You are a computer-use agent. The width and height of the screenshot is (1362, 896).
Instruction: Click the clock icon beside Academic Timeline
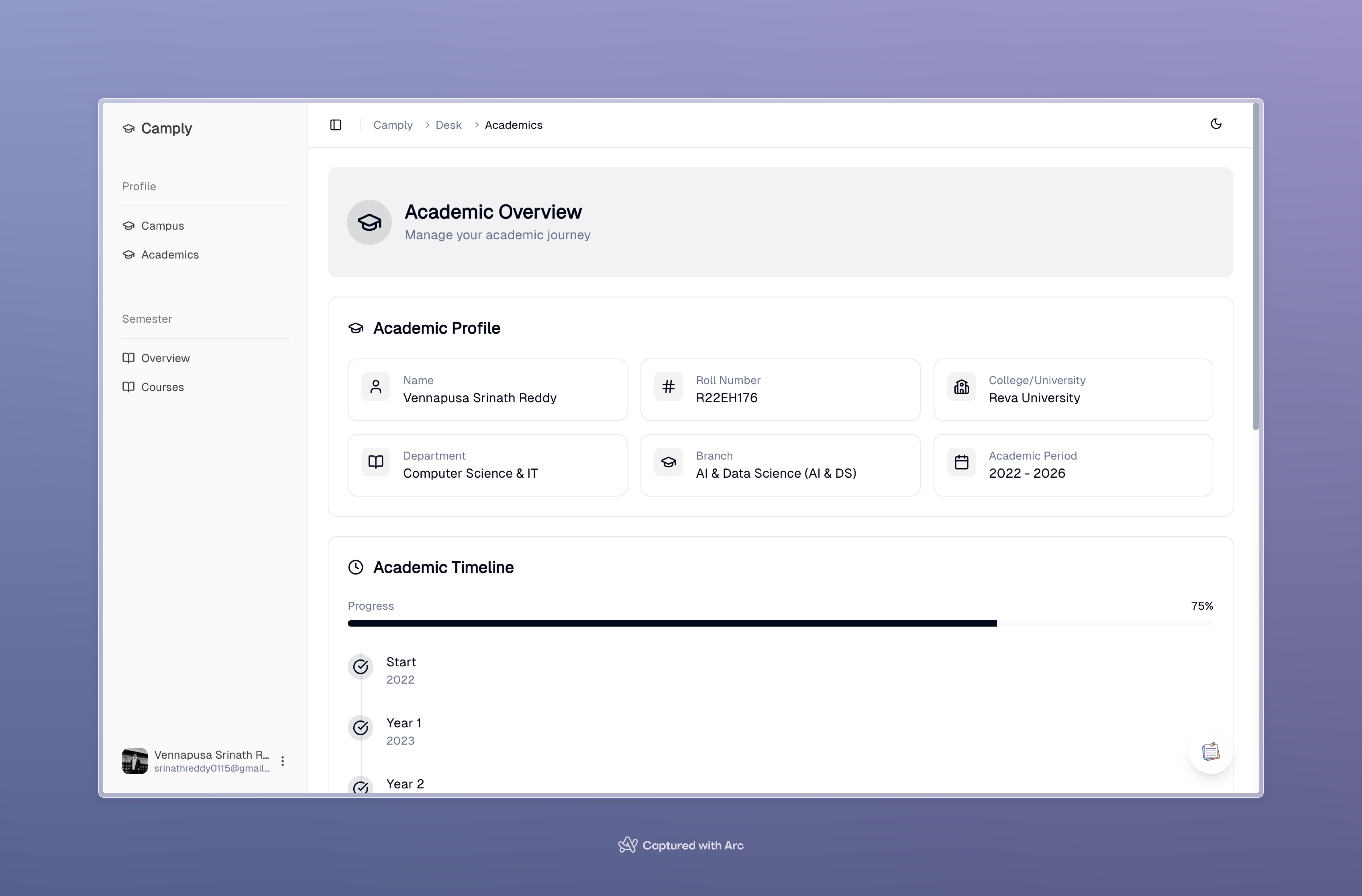pyautogui.click(x=356, y=567)
